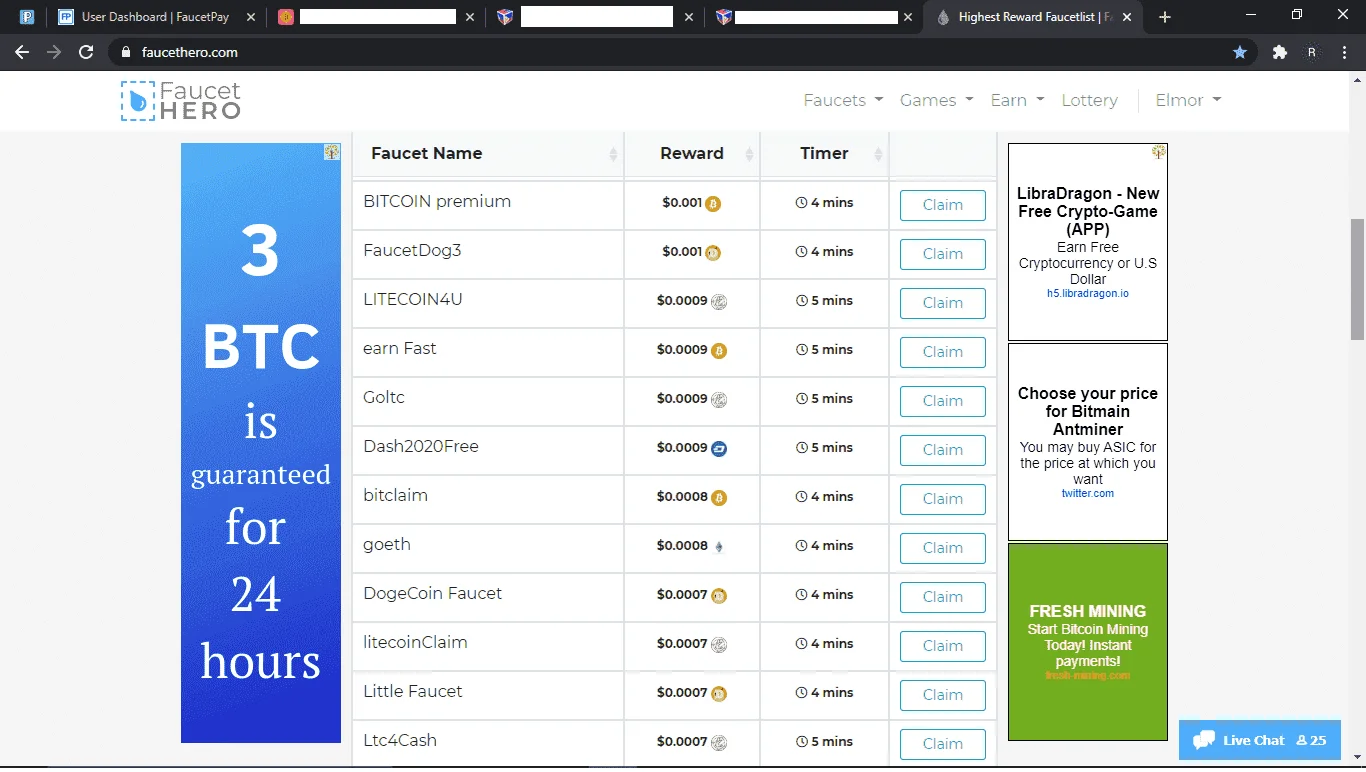Close the User Dashboard | FaucetPay tab

click(x=249, y=17)
